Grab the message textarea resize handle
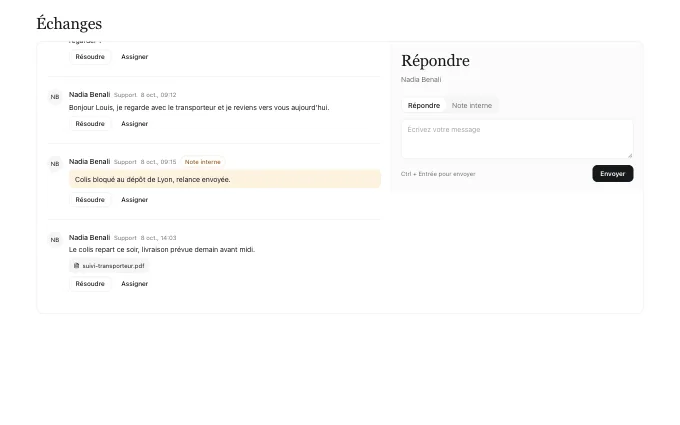Viewport: 680px width, 425px height. click(630, 155)
